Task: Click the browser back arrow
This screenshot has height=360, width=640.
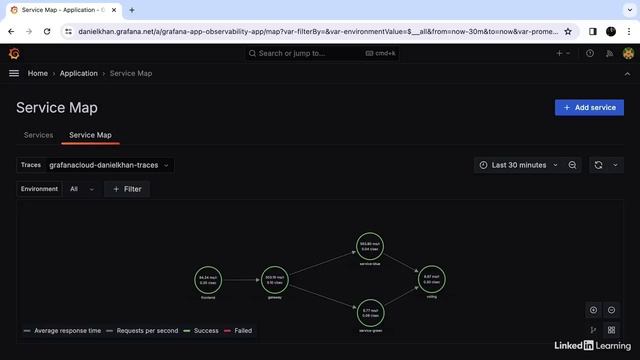Action: tap(11, 31)
